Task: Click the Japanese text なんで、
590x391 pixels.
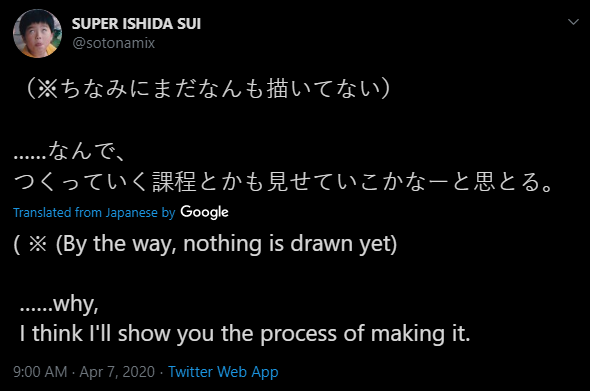Action: point(86,151)
